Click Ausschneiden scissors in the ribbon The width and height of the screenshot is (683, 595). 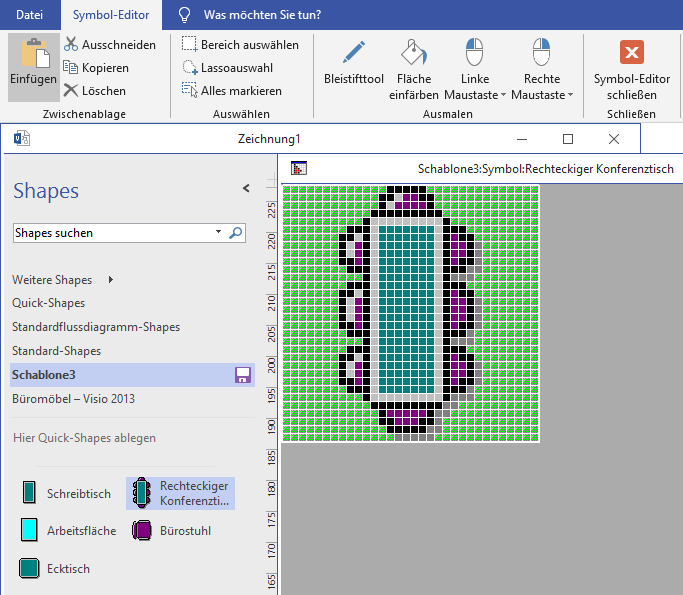tap(110, 45)
